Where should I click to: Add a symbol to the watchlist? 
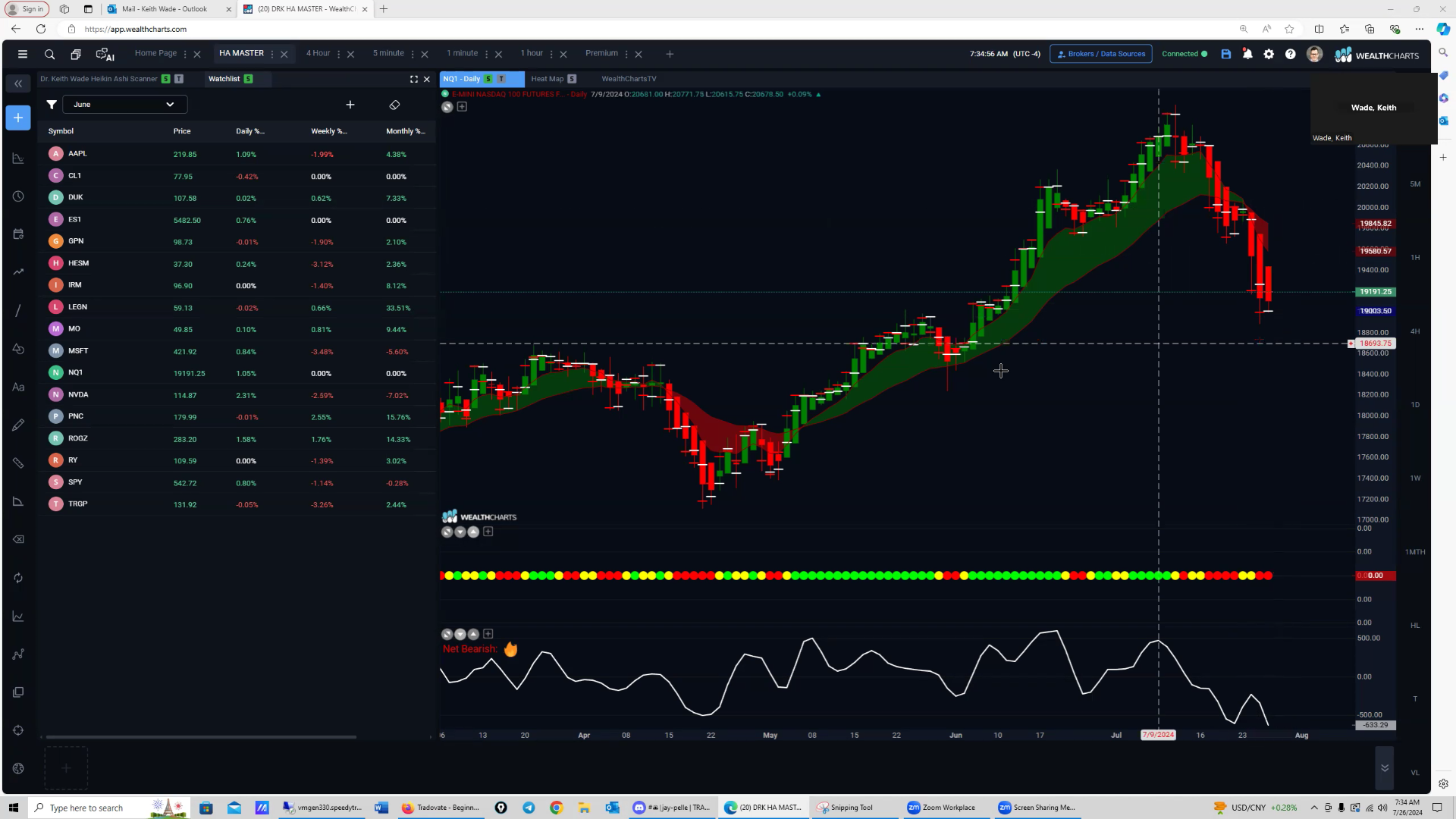350,105
